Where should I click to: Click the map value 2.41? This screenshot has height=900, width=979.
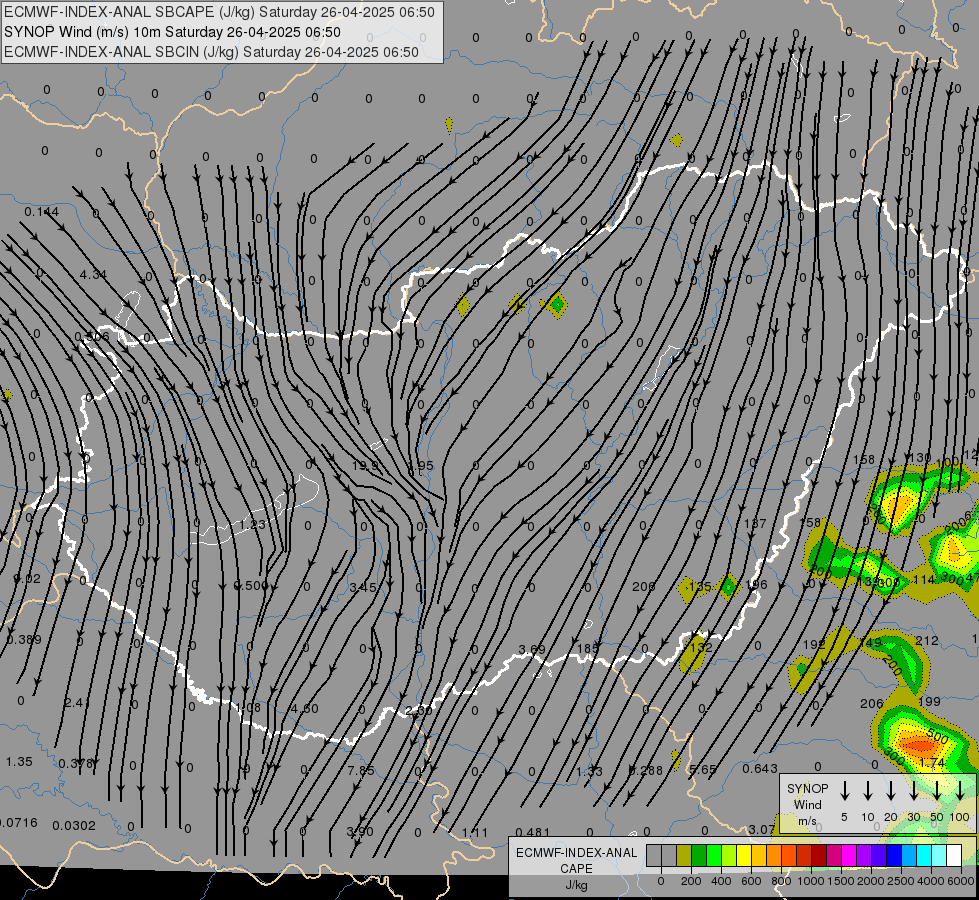pyautogui.click(x=77, y=703)
